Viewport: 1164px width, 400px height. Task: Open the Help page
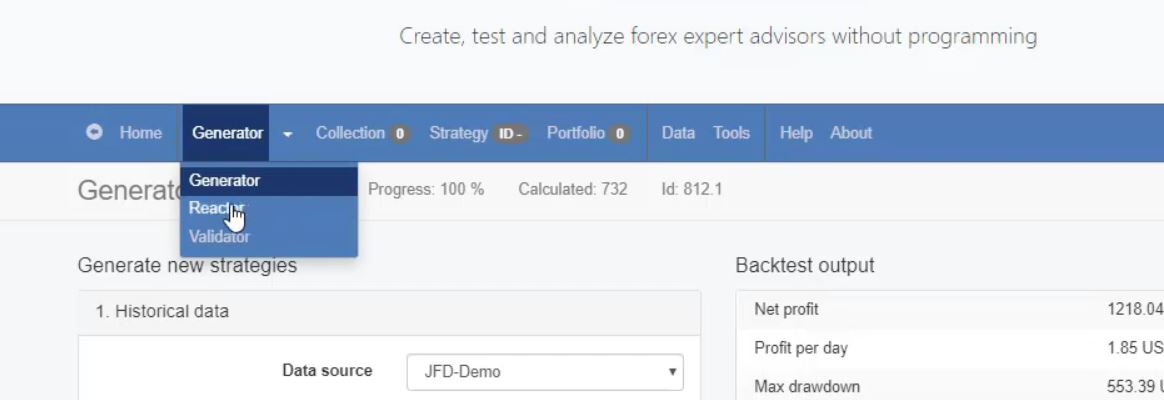point(796,133)
